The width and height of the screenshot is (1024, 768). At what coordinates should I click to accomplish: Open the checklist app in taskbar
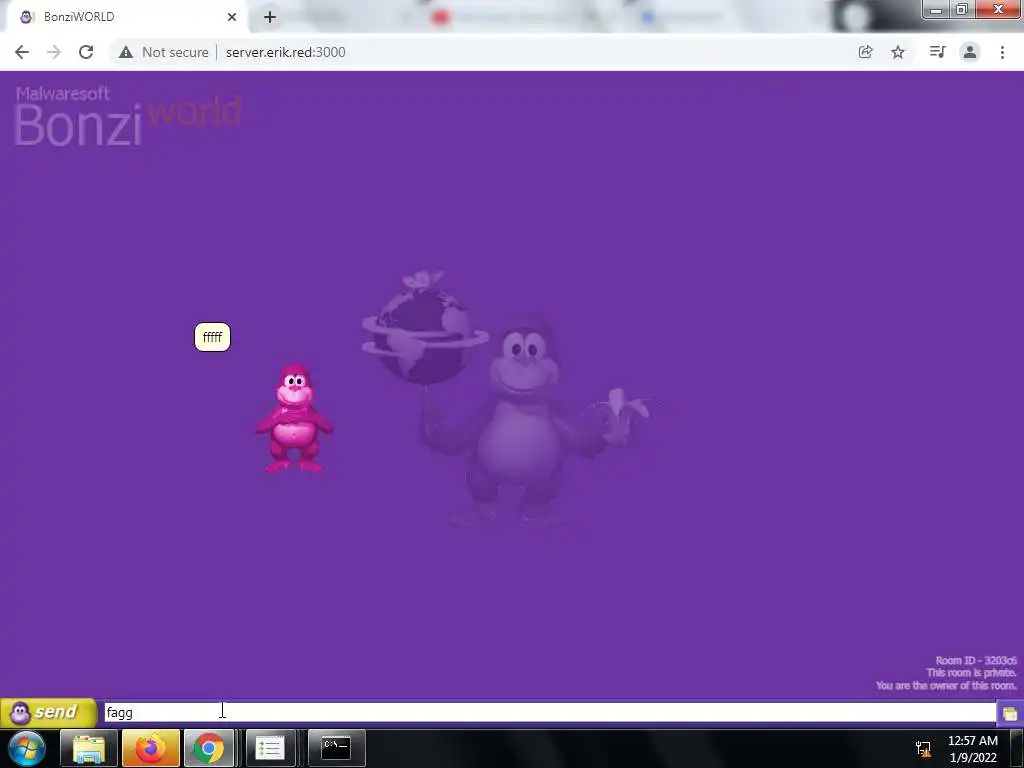pos(270,748)
